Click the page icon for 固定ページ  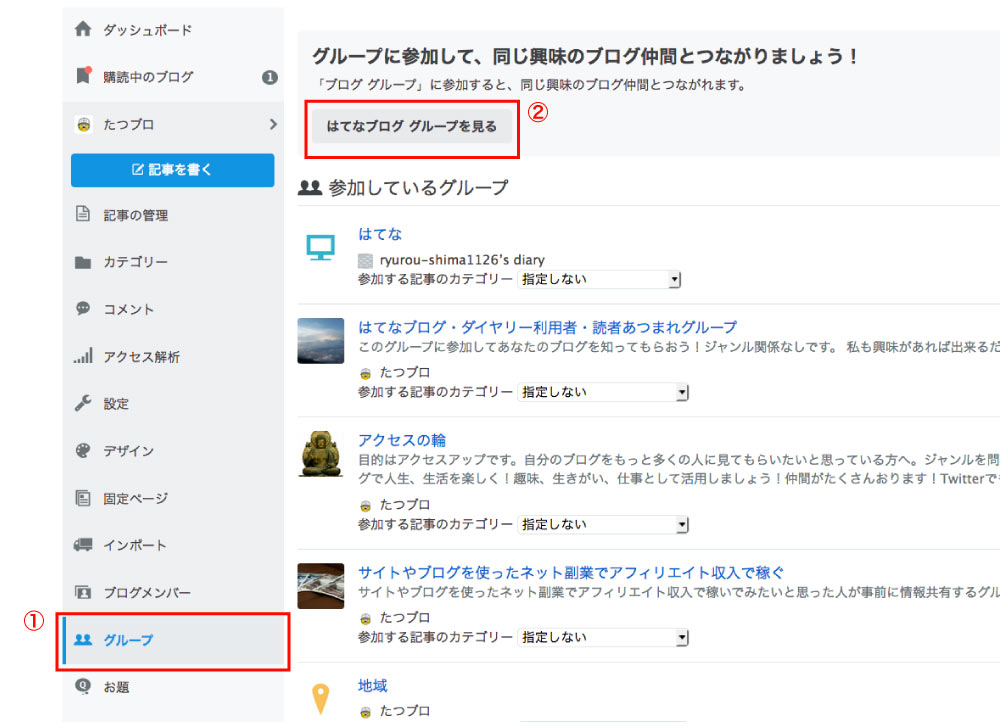pos(83,497)
